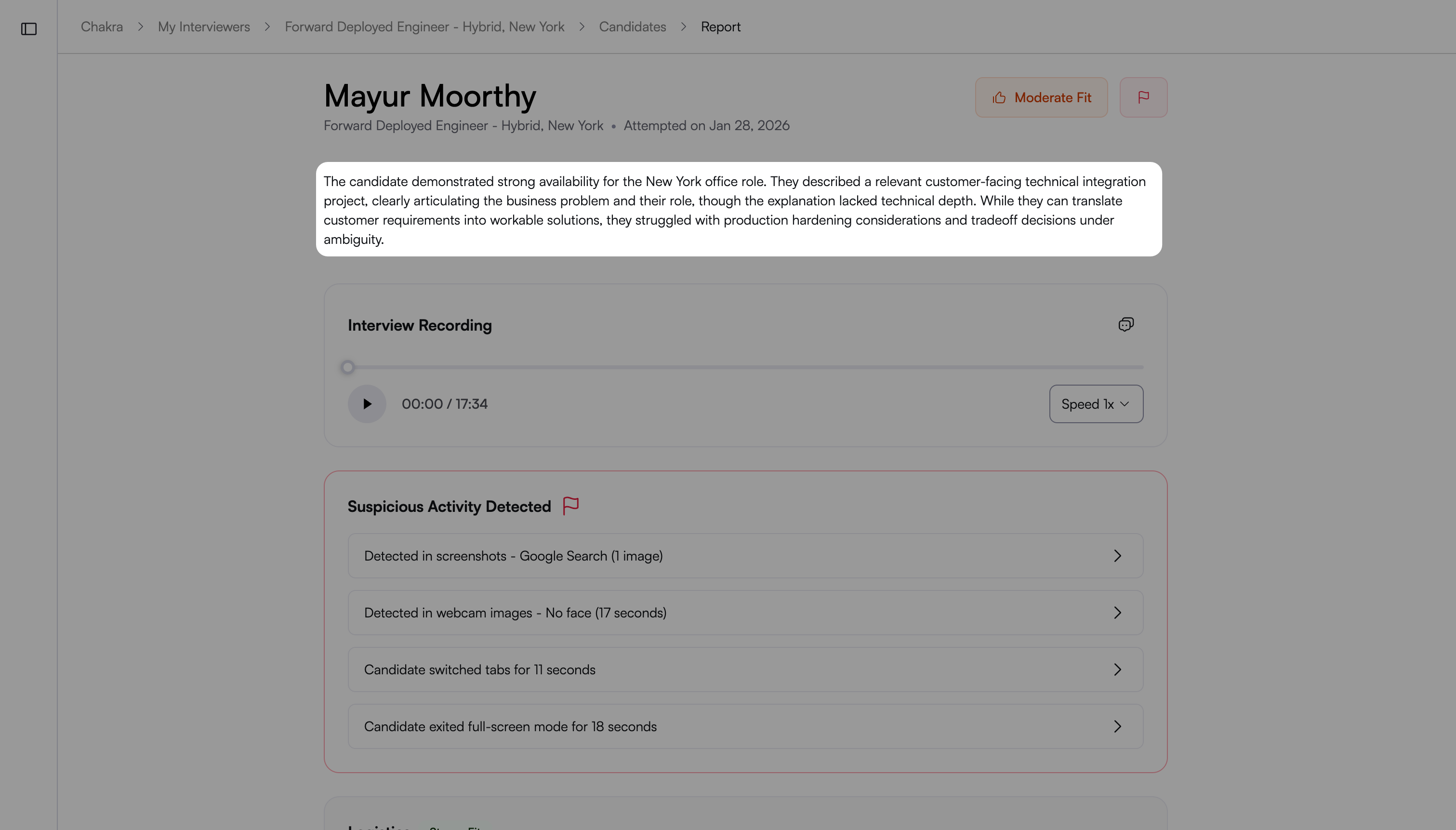Play the interview recording
The width and height of the screenshot is (1456, 830).
[x=367, y=403]
